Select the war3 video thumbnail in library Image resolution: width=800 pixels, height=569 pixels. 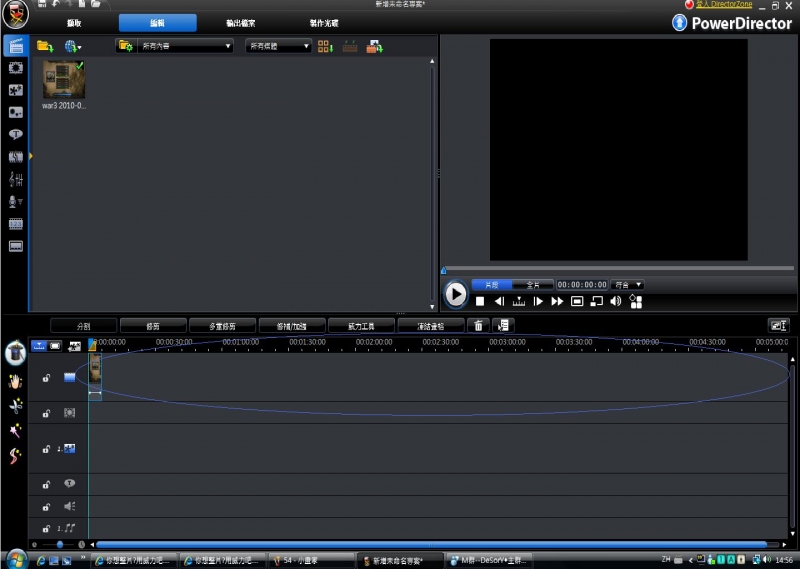coord(64,80)
